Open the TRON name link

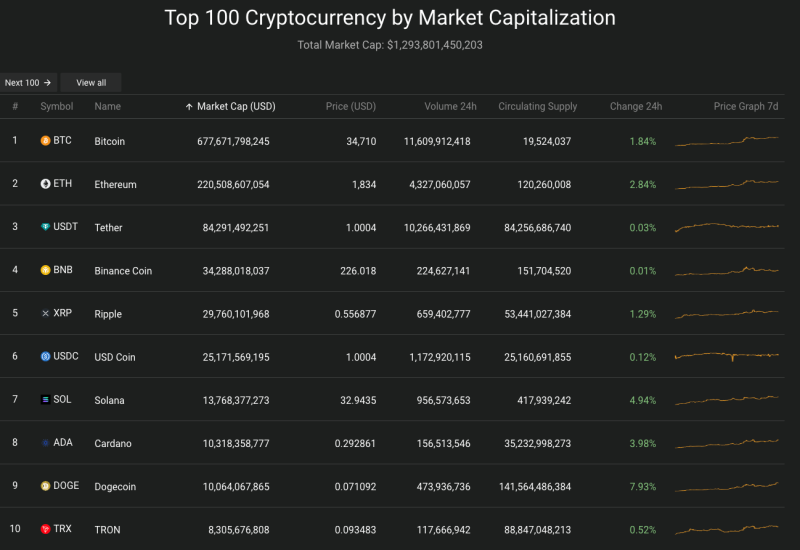(107, 530)
